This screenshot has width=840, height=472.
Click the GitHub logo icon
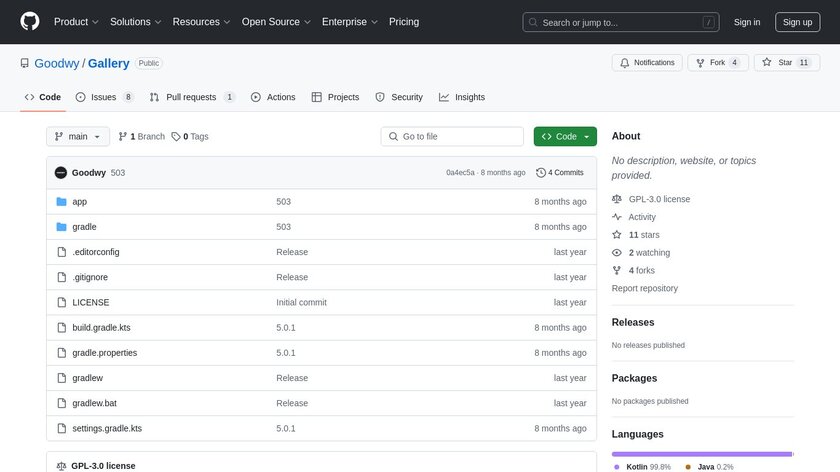coord(29,22)
